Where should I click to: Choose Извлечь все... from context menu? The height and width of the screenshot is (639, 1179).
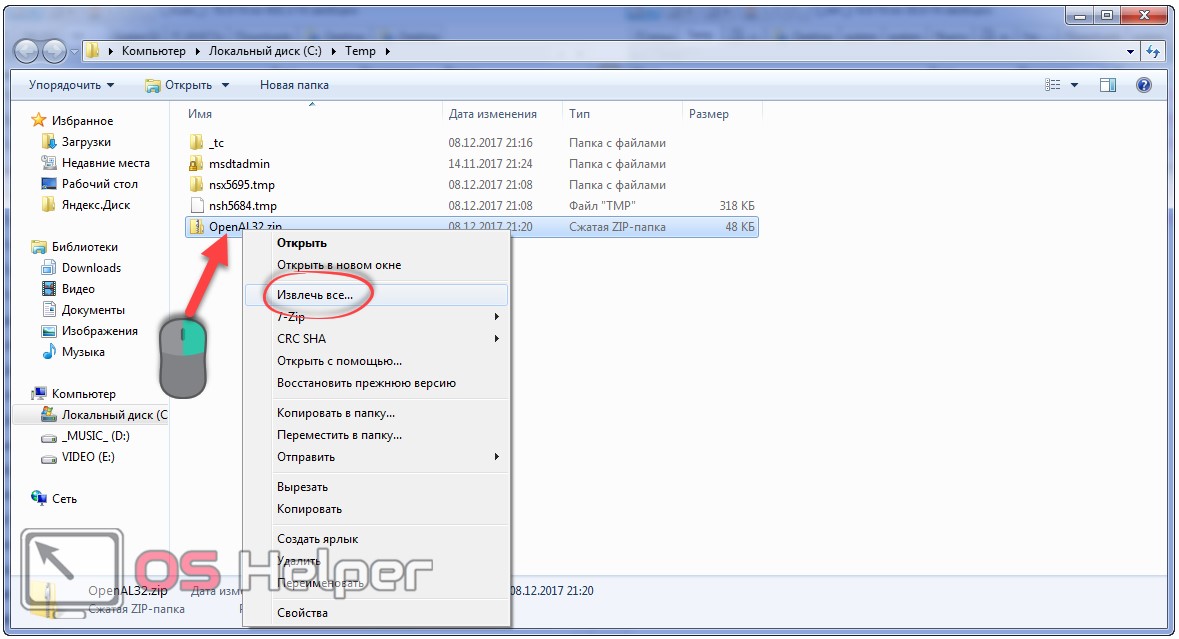(314, 295)
